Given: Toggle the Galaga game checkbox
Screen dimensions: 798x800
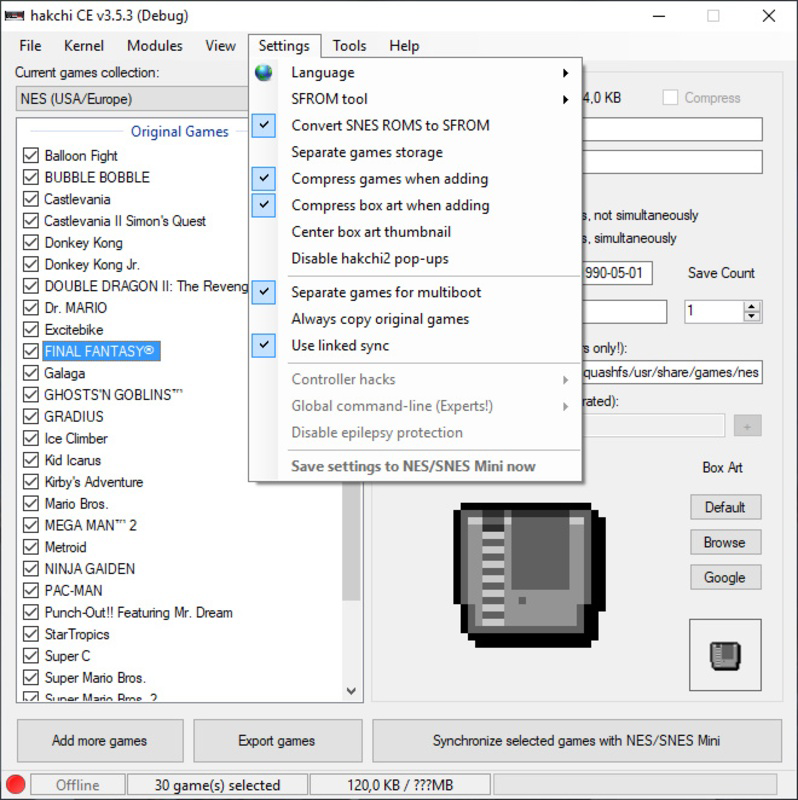Looking at the screenshot, I should click(x=31, y=373).
